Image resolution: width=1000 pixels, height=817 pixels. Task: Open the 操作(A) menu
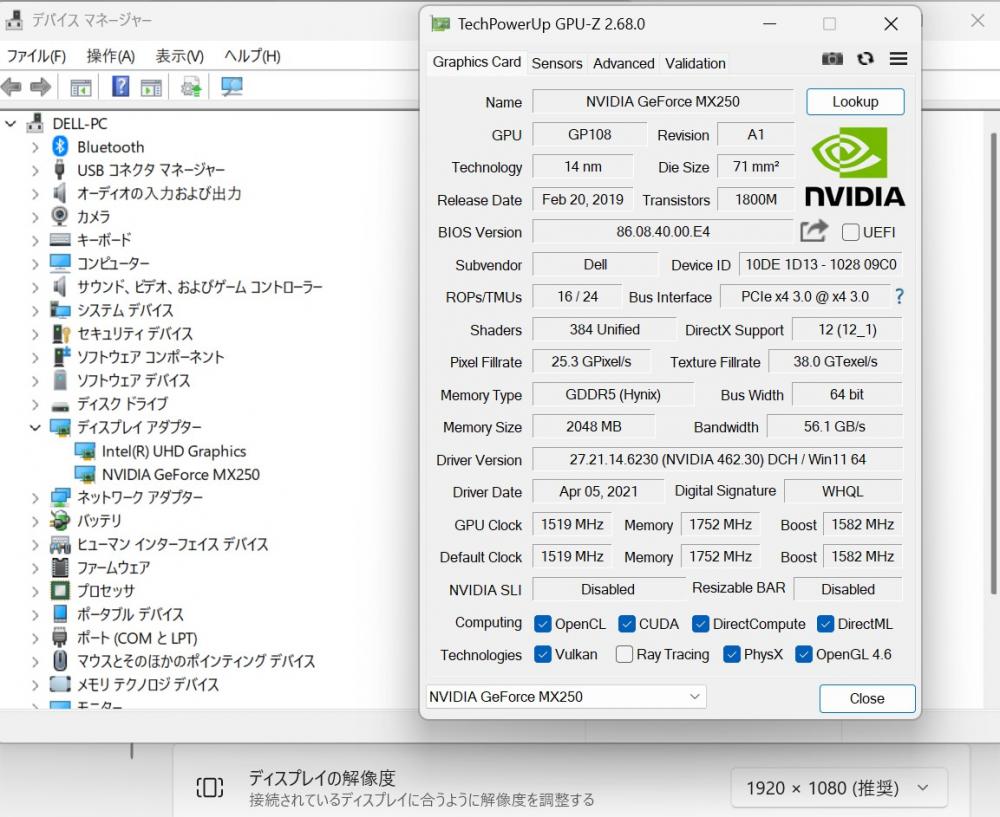tap(110, 56)
